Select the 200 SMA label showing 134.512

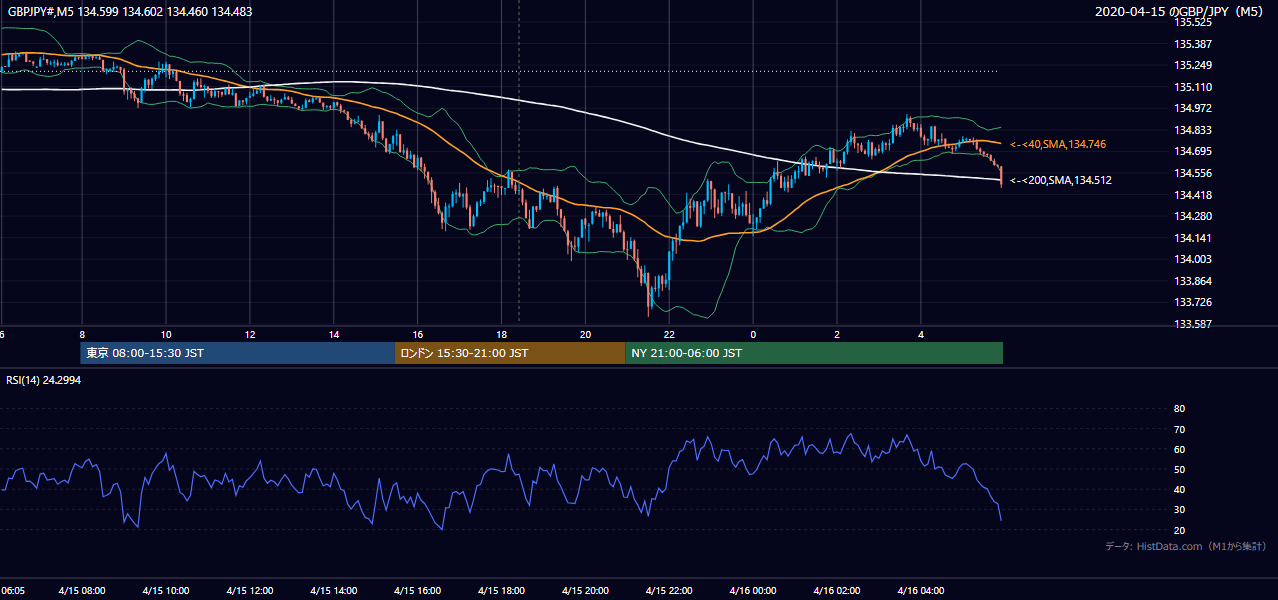pos(1061,181)
